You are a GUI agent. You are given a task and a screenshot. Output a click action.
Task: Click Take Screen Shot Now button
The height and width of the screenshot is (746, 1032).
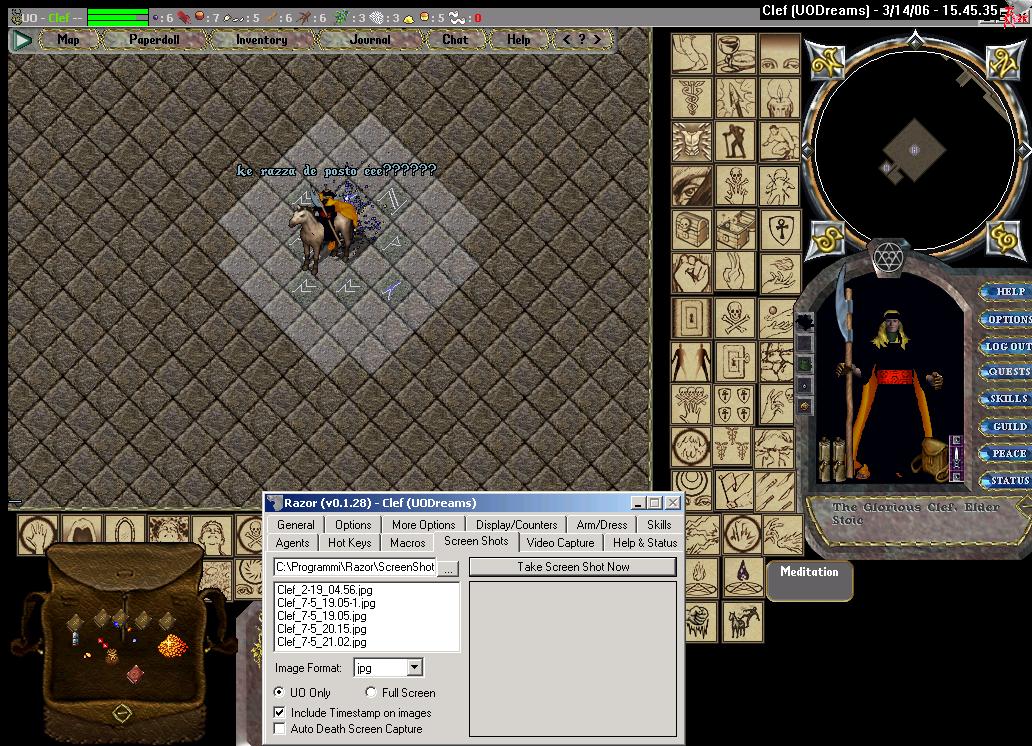coord(573,567)
